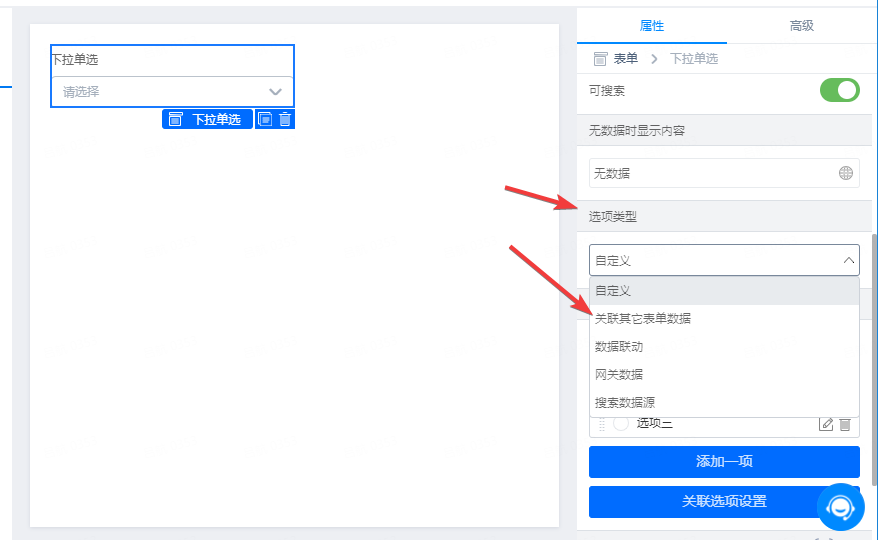Grab the drag handle beside 选项二
This screenshot has width=878, height=540.
pos(602,425)
